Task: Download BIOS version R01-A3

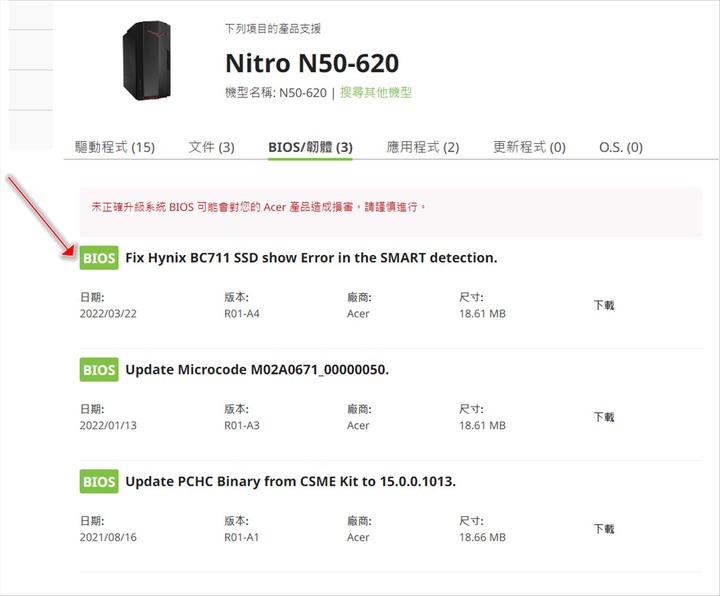Action: [x=604, y=416]
